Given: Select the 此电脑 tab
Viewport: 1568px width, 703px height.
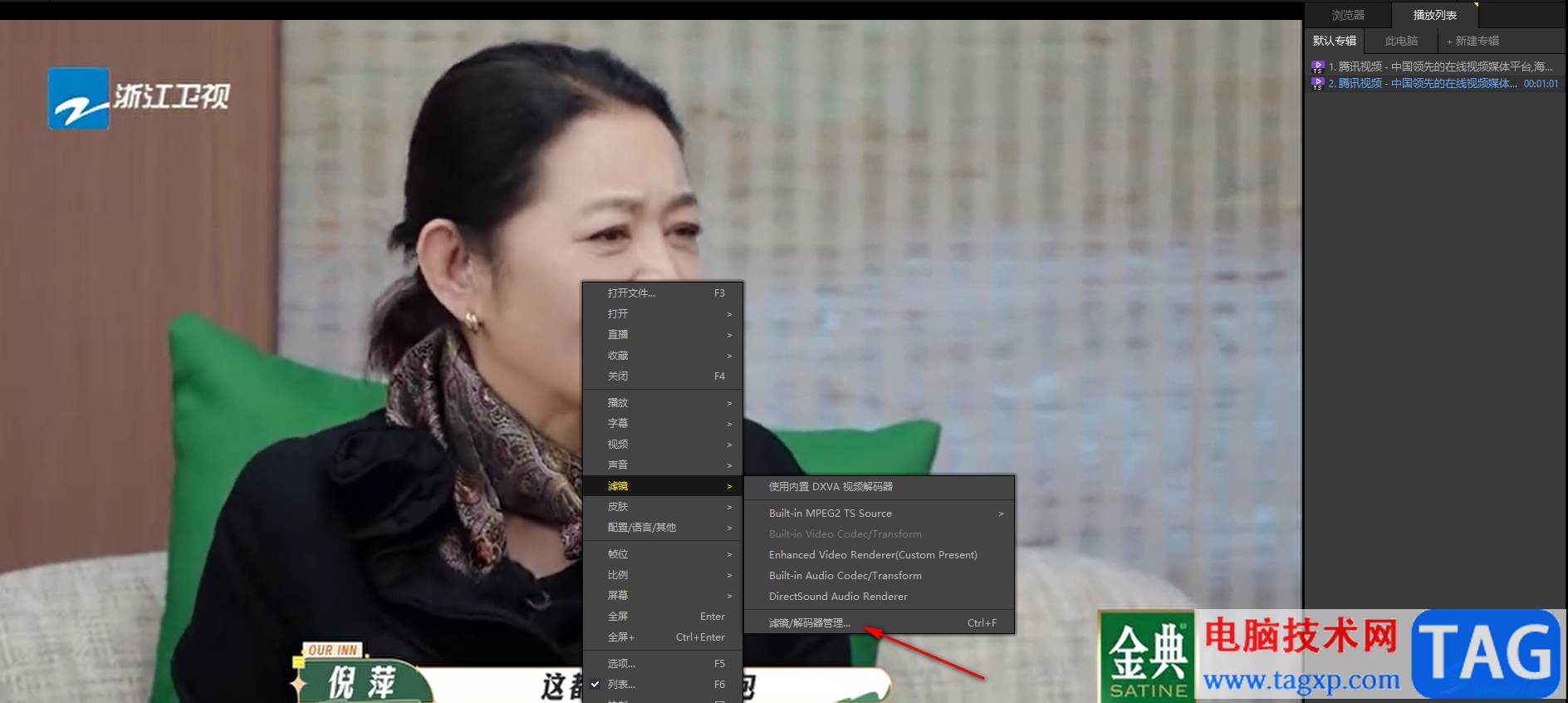Looking at the screenshot, I should [x=1401, y=41].
